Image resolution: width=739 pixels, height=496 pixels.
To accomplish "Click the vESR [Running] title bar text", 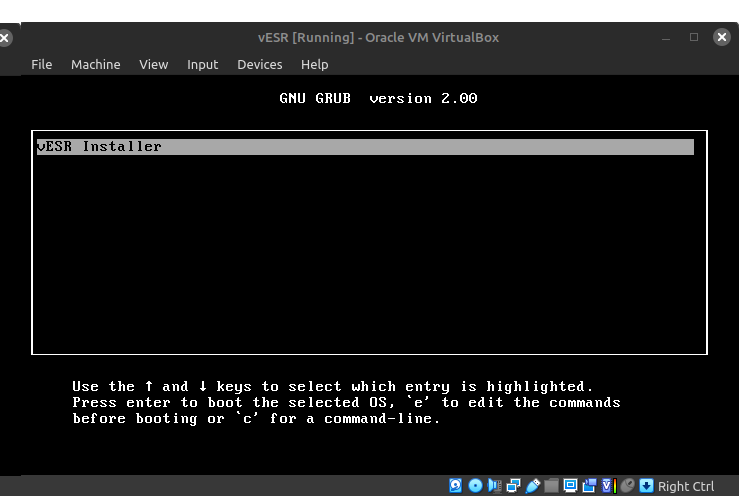I will (378, 37).
